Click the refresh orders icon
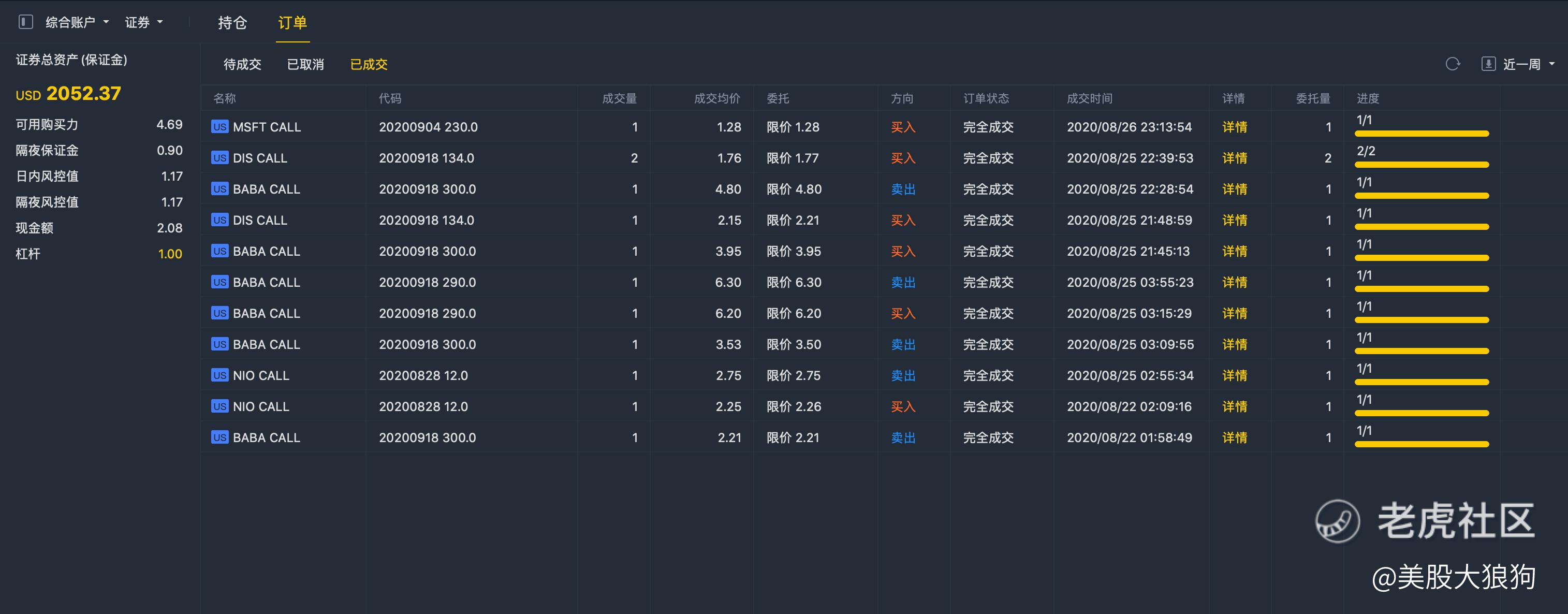Image resolution: width=1568 pixels, height=614 pixels. click(x=1453, y=64)
